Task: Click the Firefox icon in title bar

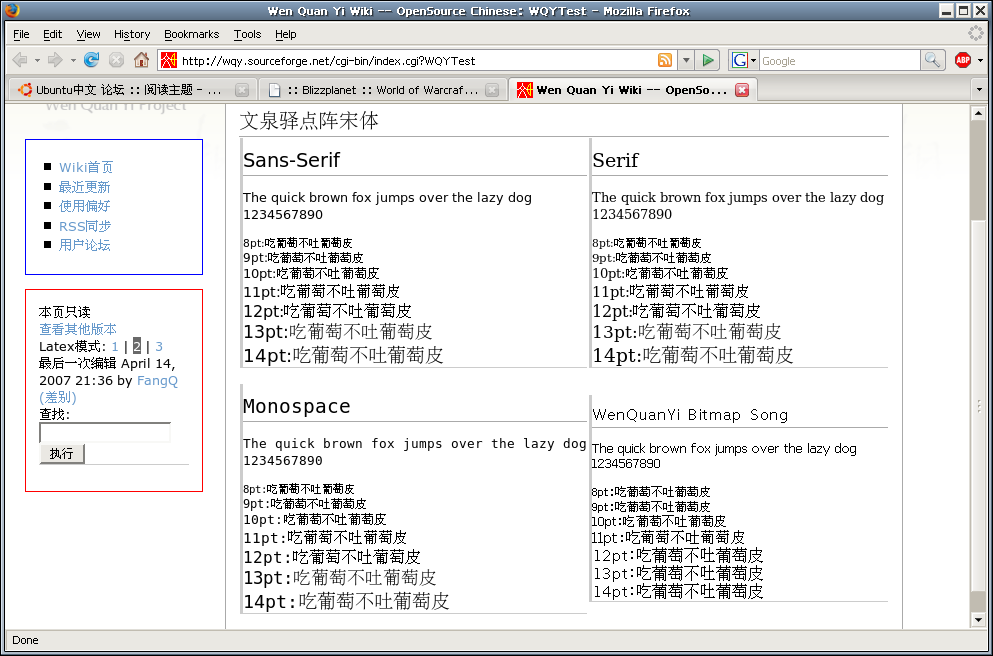Action: click(12, 10)
